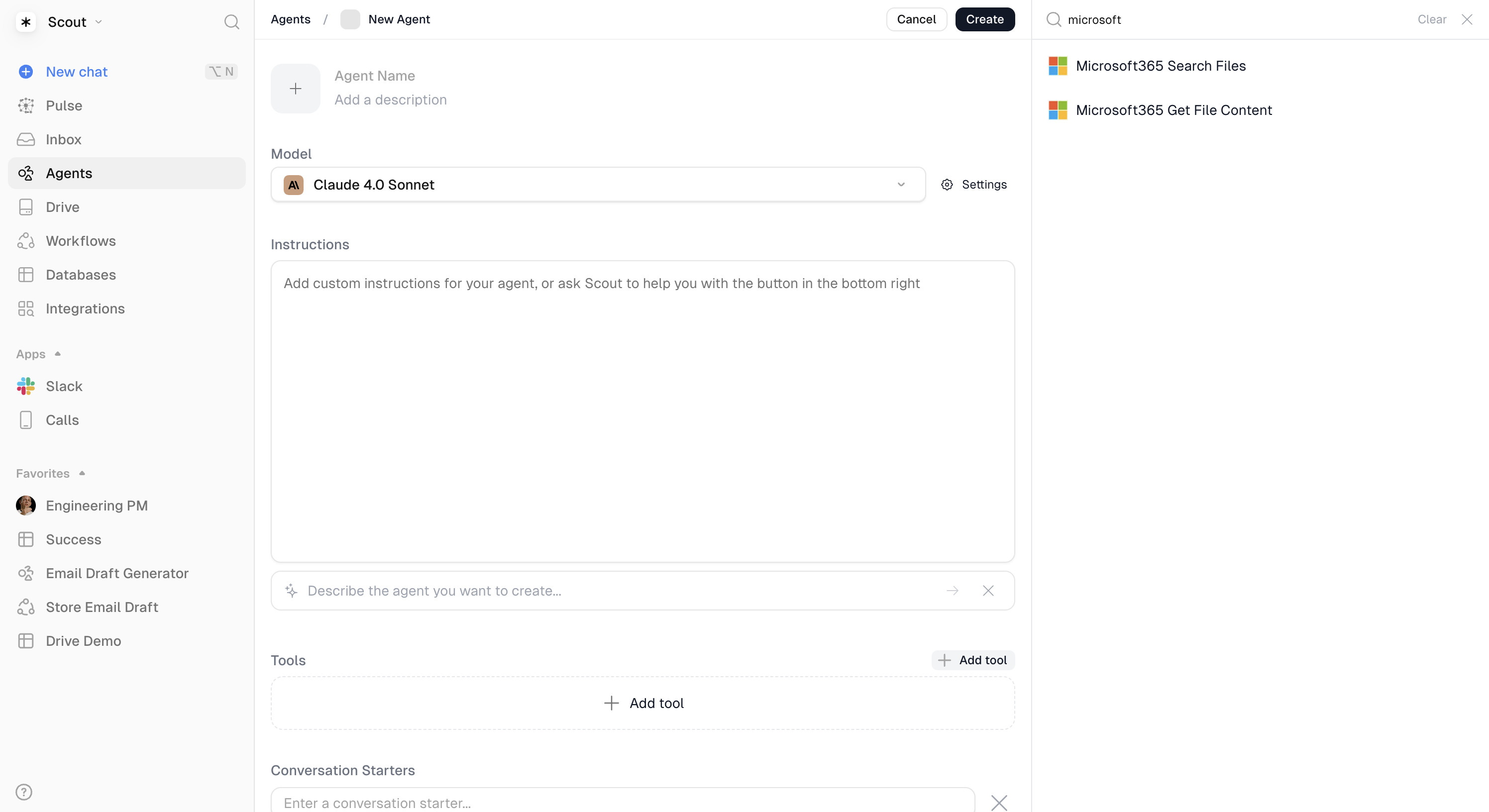Select Microsoft365 Search Files tool
1489x812 pixels.
coord(1160,66)
